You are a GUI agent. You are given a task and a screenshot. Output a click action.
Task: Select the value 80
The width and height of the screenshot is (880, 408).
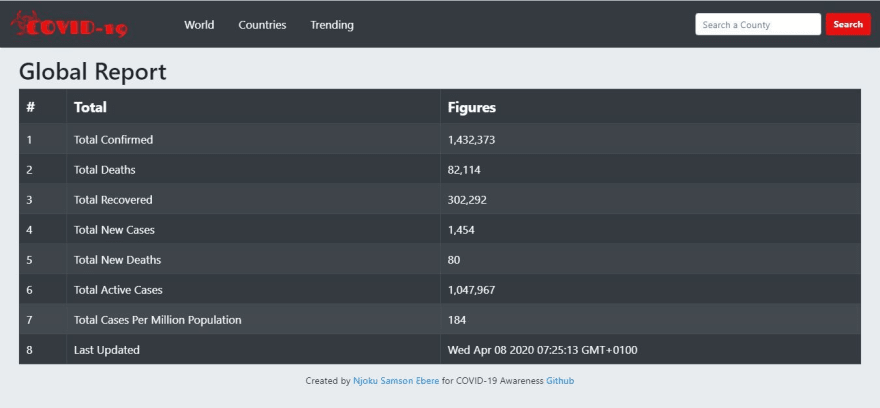click(453, 260)
